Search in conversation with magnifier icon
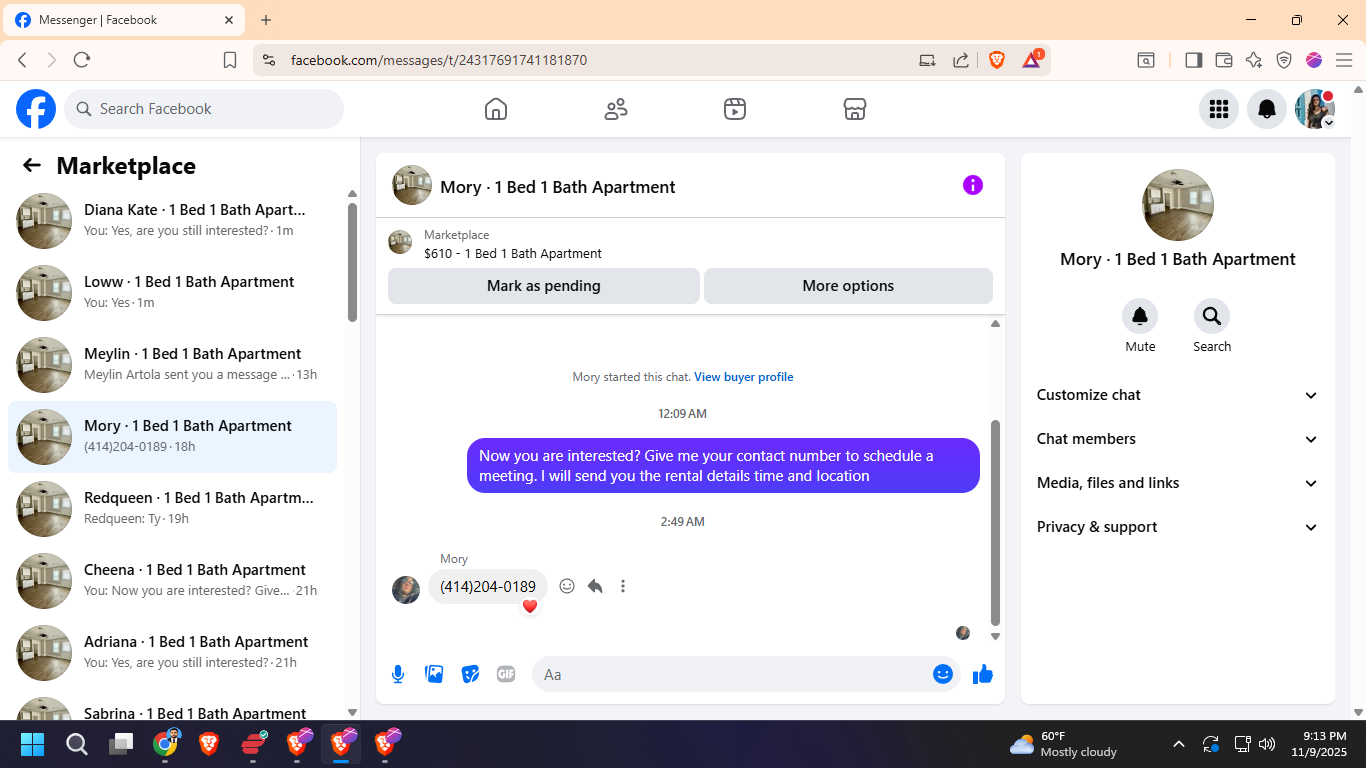Screen dimensions: 1366x768 point(1212,317)
